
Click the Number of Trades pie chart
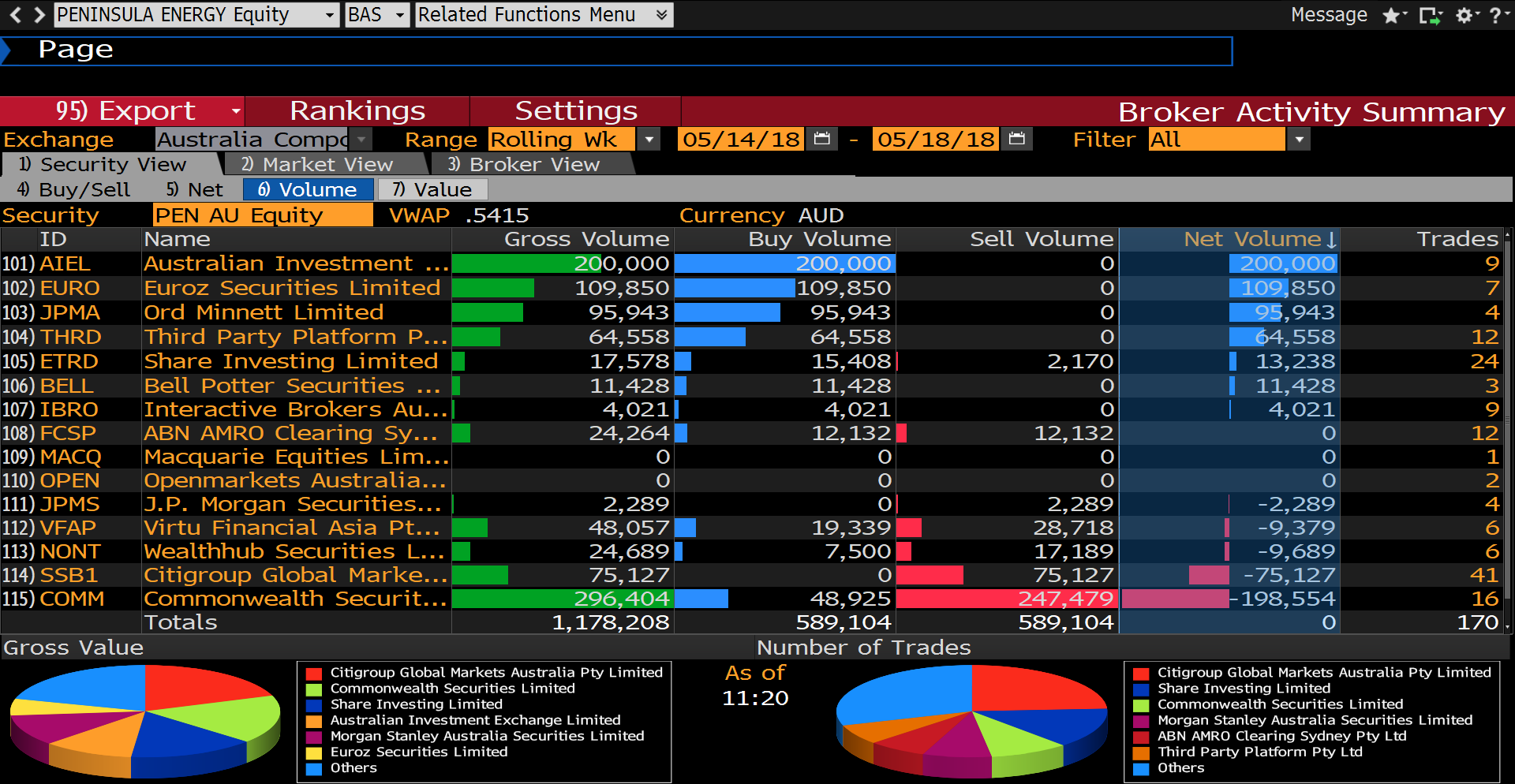pyautogui.click(x=972, y=722)
